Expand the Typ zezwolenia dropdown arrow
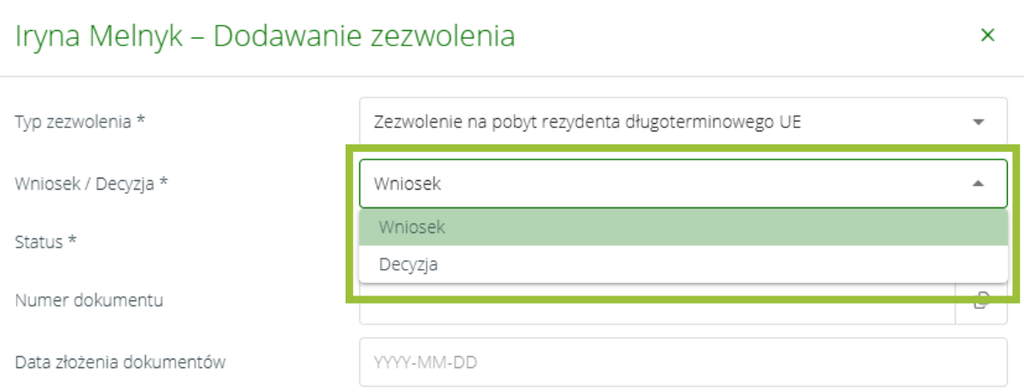 (978, 122)
